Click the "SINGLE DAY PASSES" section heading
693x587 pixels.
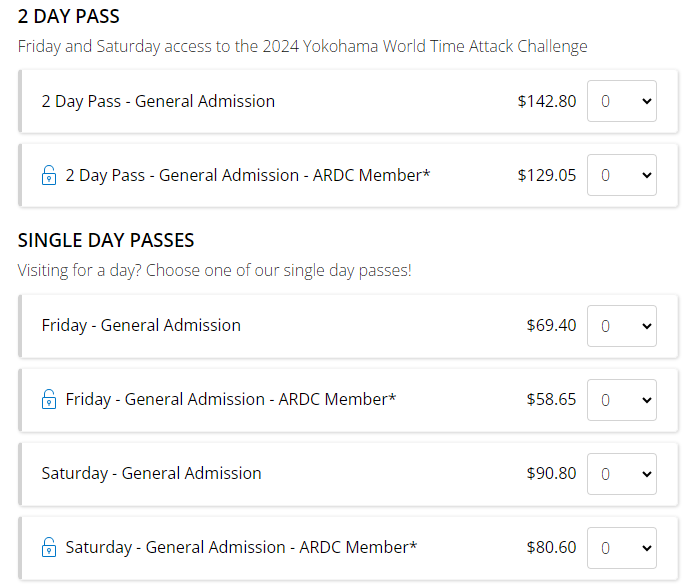[x=106, y=241]
